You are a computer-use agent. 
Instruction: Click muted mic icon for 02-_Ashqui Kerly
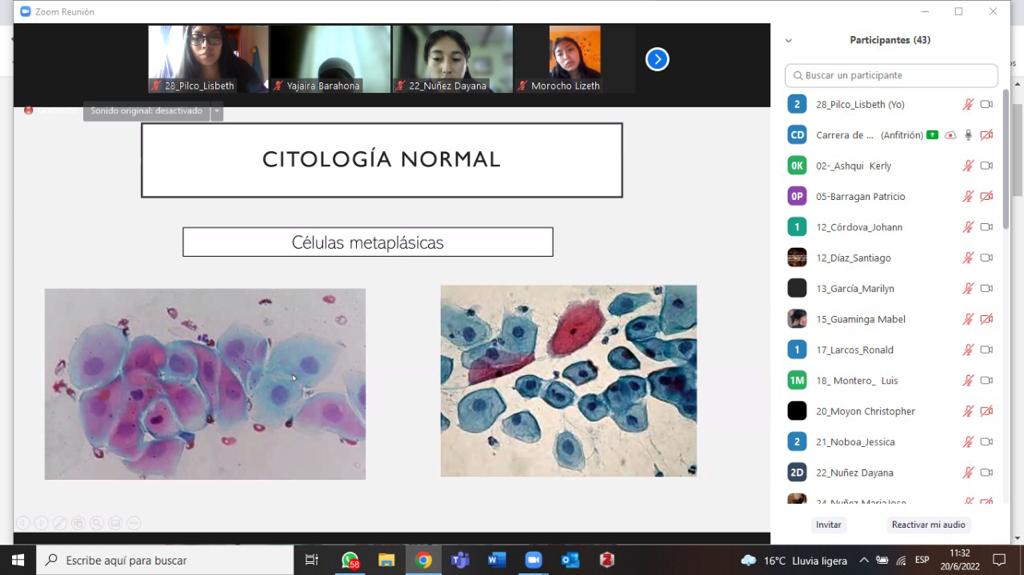(x=968, y=165)
